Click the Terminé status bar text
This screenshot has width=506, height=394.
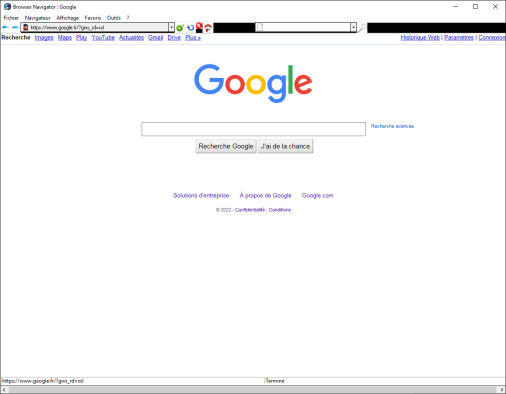click(275, 381)
